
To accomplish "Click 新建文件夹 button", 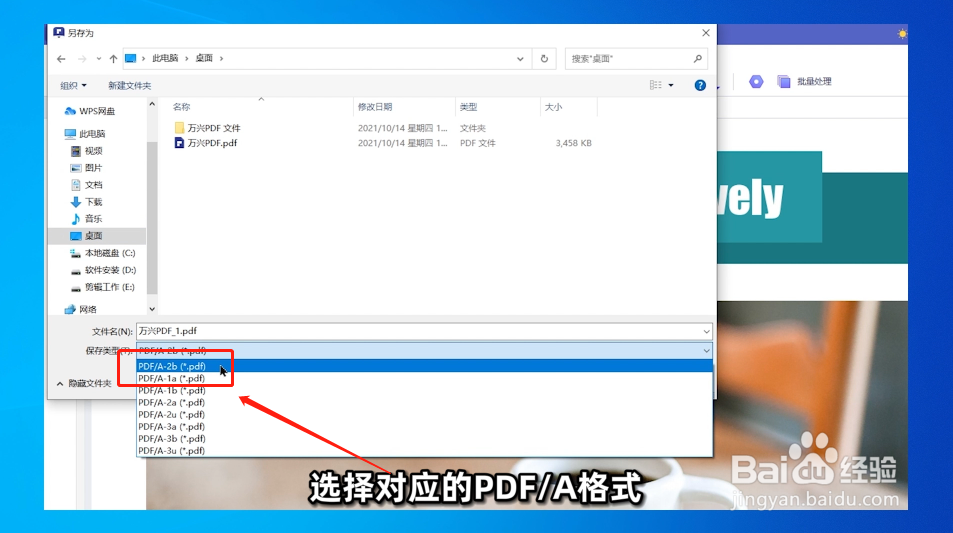I will pyautogui.click(x=129, y=86).
